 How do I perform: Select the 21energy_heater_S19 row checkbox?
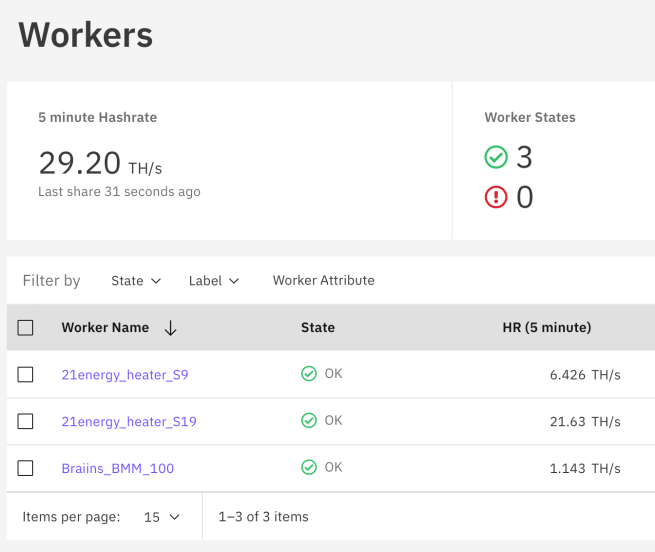26,421
